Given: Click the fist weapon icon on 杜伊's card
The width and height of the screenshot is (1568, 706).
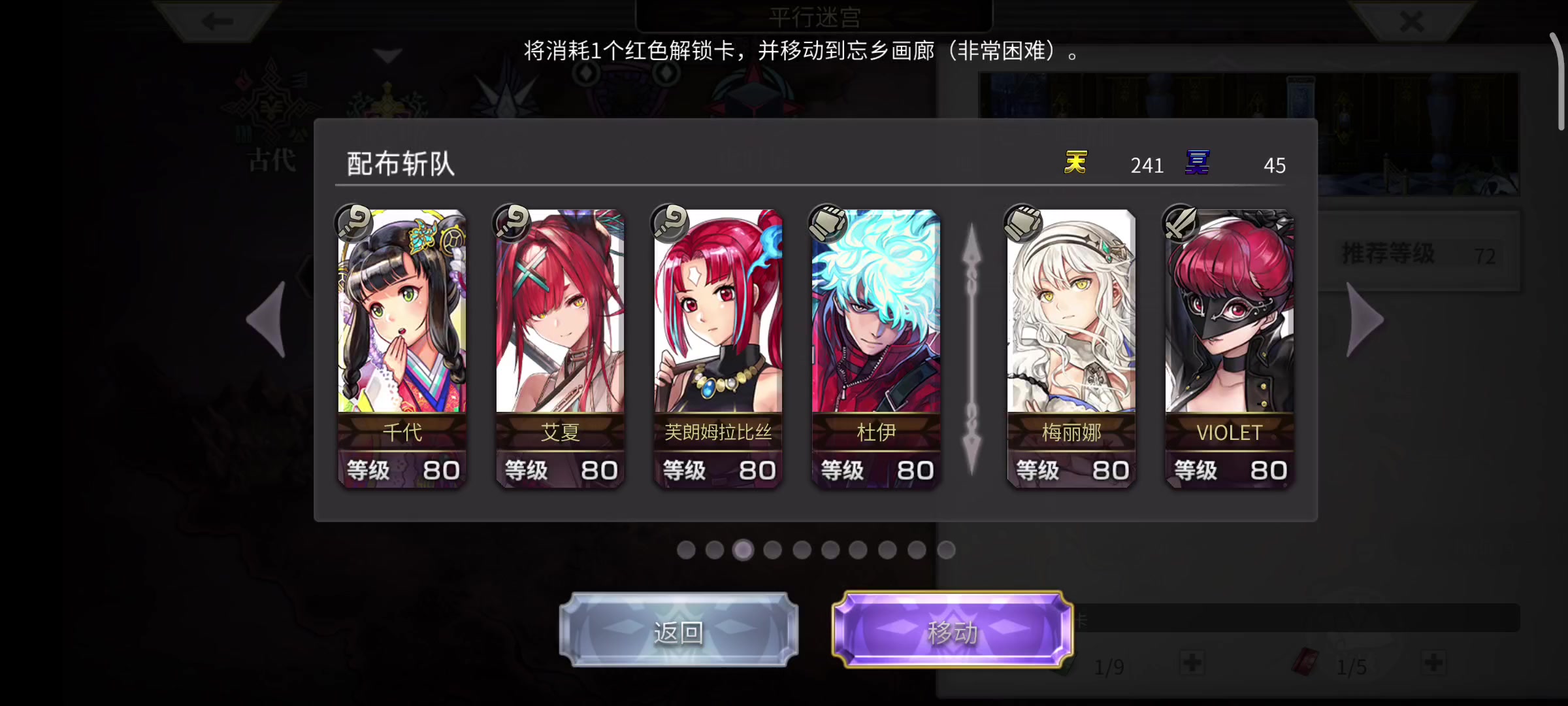Looking at the screenshot, I should [x=827, y=222].
